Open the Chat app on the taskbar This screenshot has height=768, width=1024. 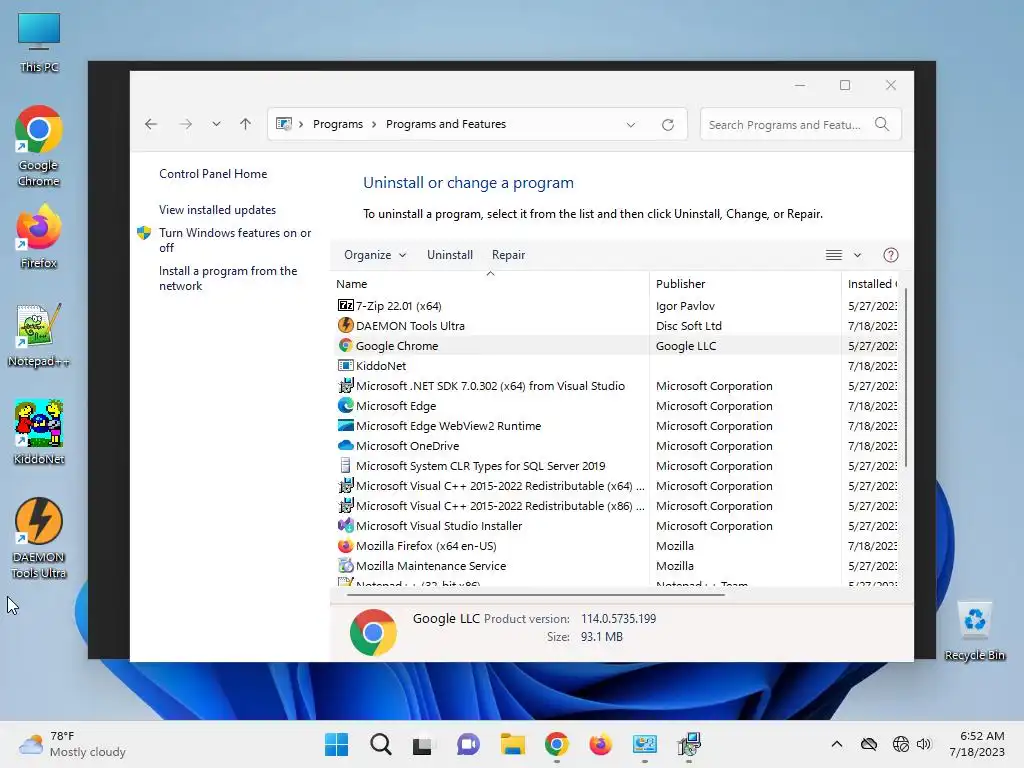point(468,744)
